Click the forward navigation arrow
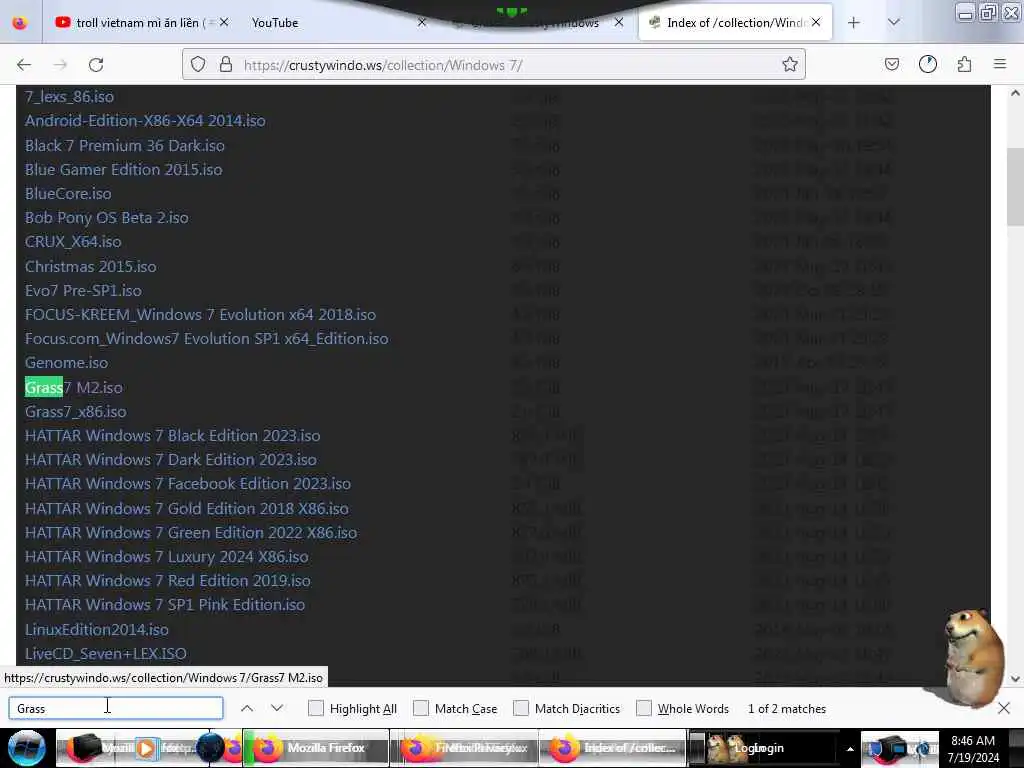Screen dimensions: 1024x768 pyautogui.click(x=60, y=65)
